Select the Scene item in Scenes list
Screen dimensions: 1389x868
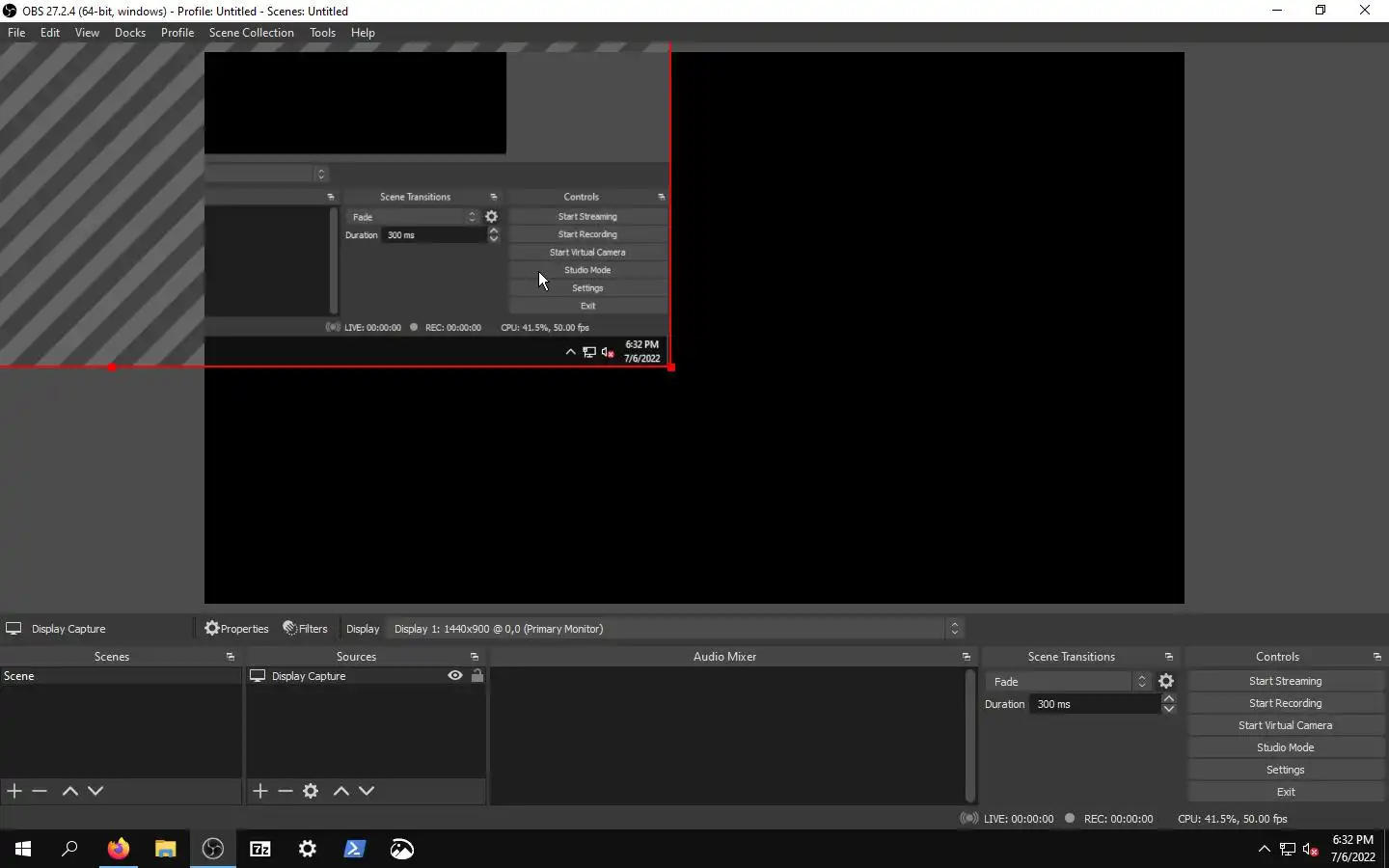point(121,676)
